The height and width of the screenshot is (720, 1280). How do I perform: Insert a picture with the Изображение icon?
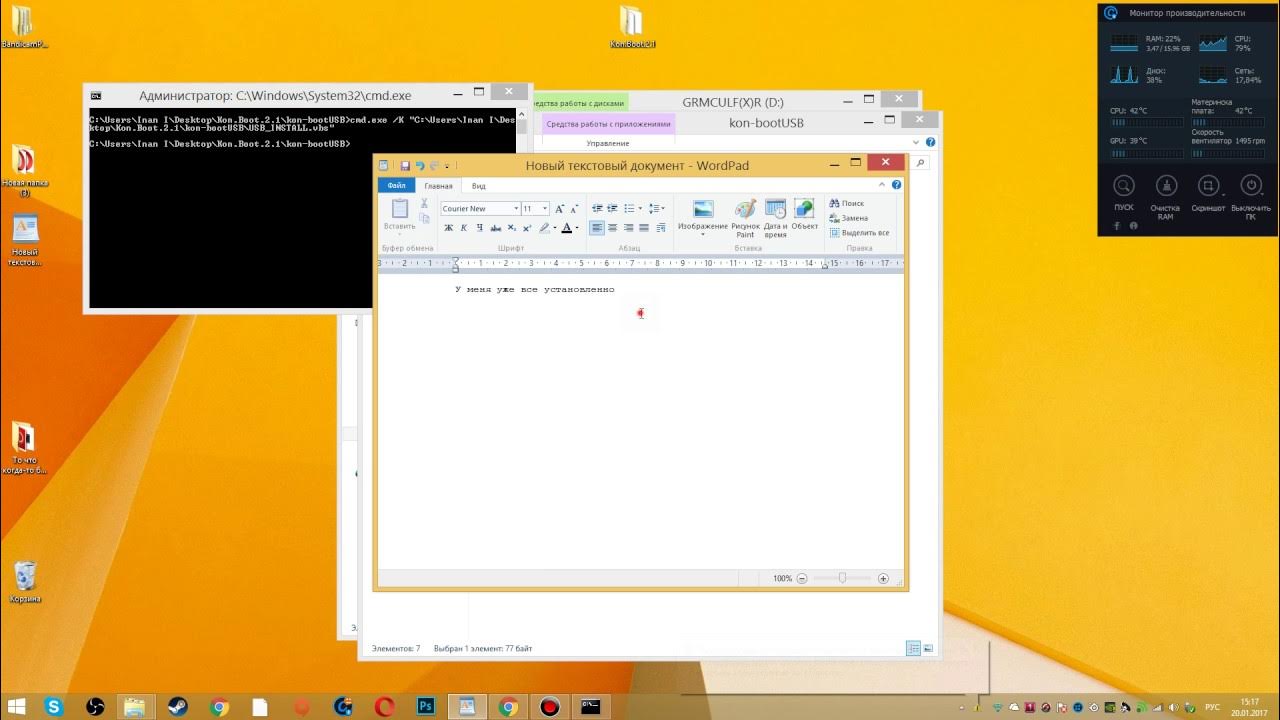coord(703,209)
